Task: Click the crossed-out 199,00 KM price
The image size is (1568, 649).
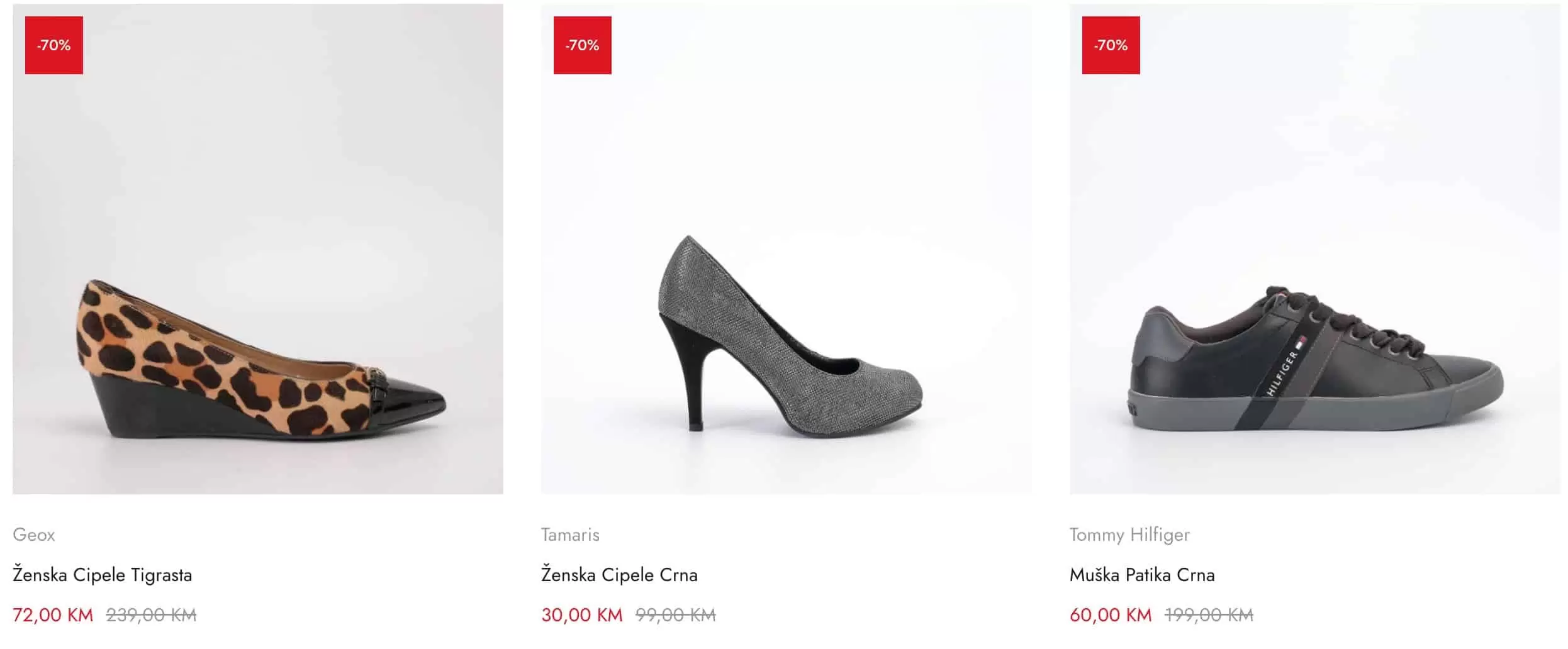Action: pos(1209,614)
